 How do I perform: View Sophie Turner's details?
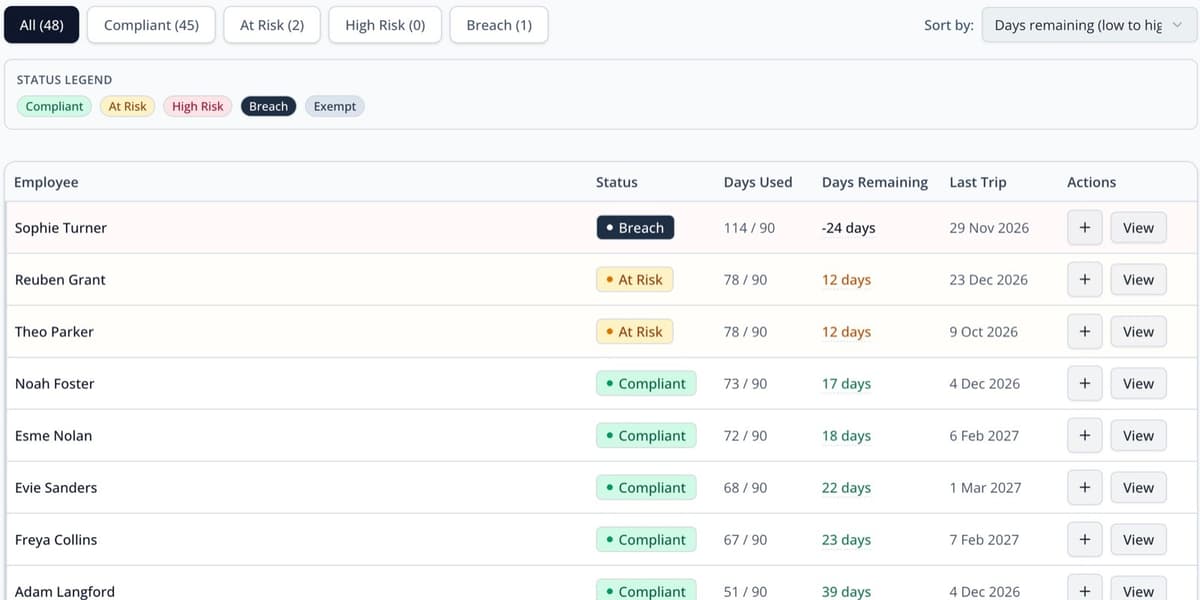(x=1138, y=228)
